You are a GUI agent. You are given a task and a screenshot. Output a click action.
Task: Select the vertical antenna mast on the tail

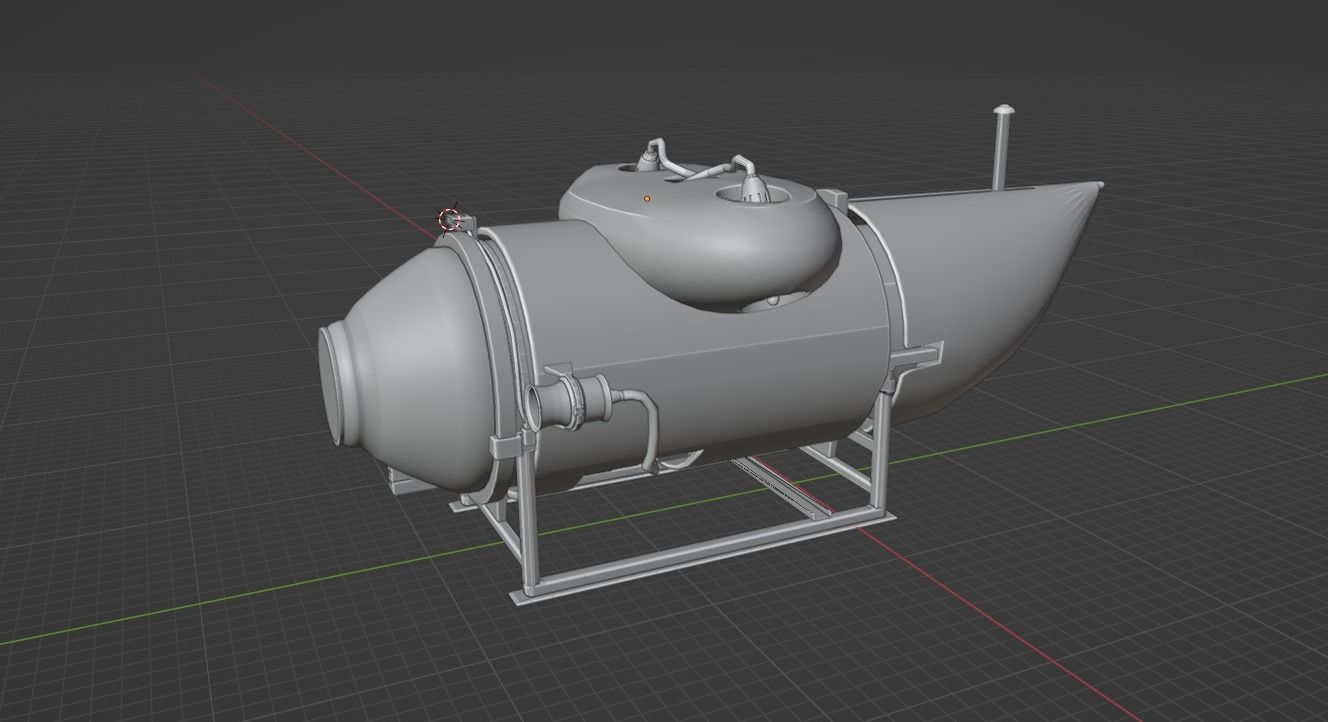(x=1001, y=146)
